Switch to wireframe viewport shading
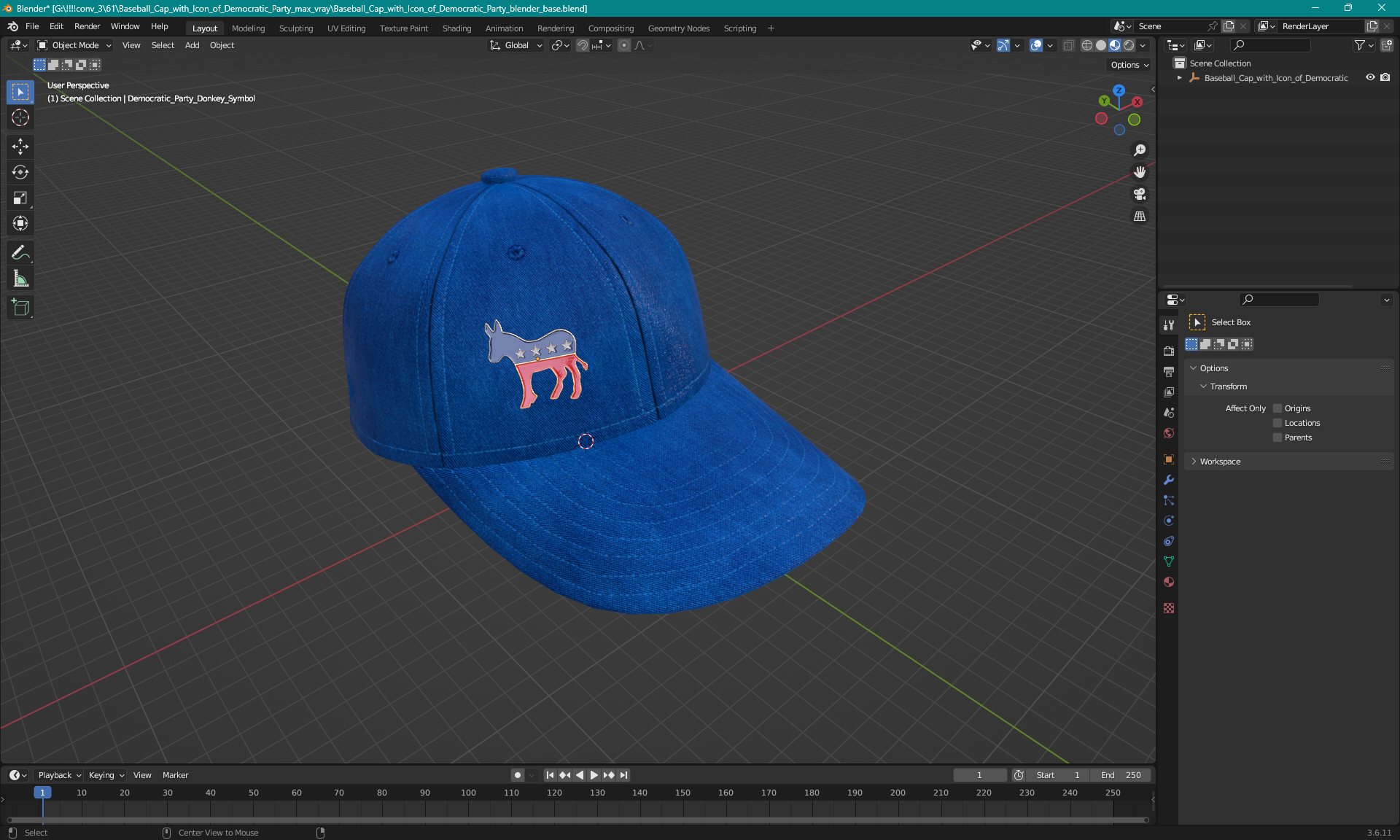The image size is (1400, 840). [x=1087, y=45]
